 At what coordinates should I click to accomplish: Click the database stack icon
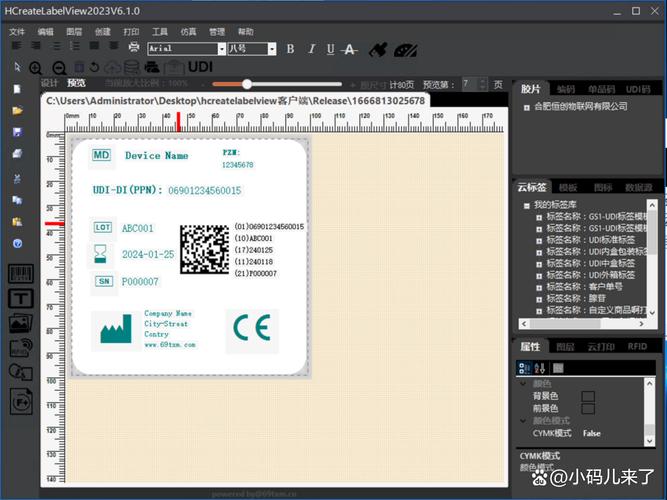(x=131, y=67)
